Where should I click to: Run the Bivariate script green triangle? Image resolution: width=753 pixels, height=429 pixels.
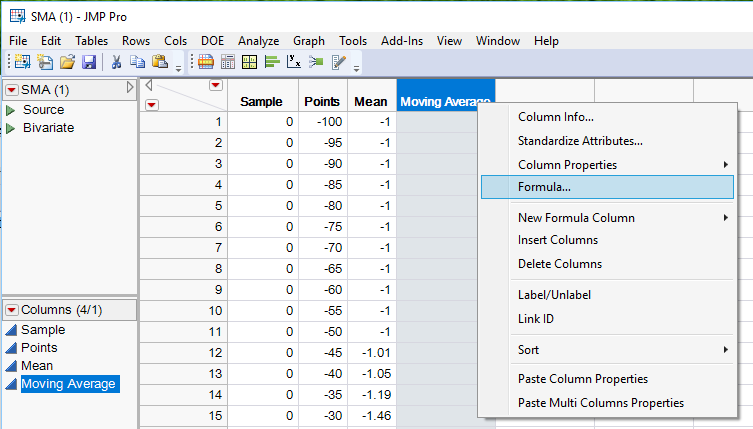[x=10, y=128]
